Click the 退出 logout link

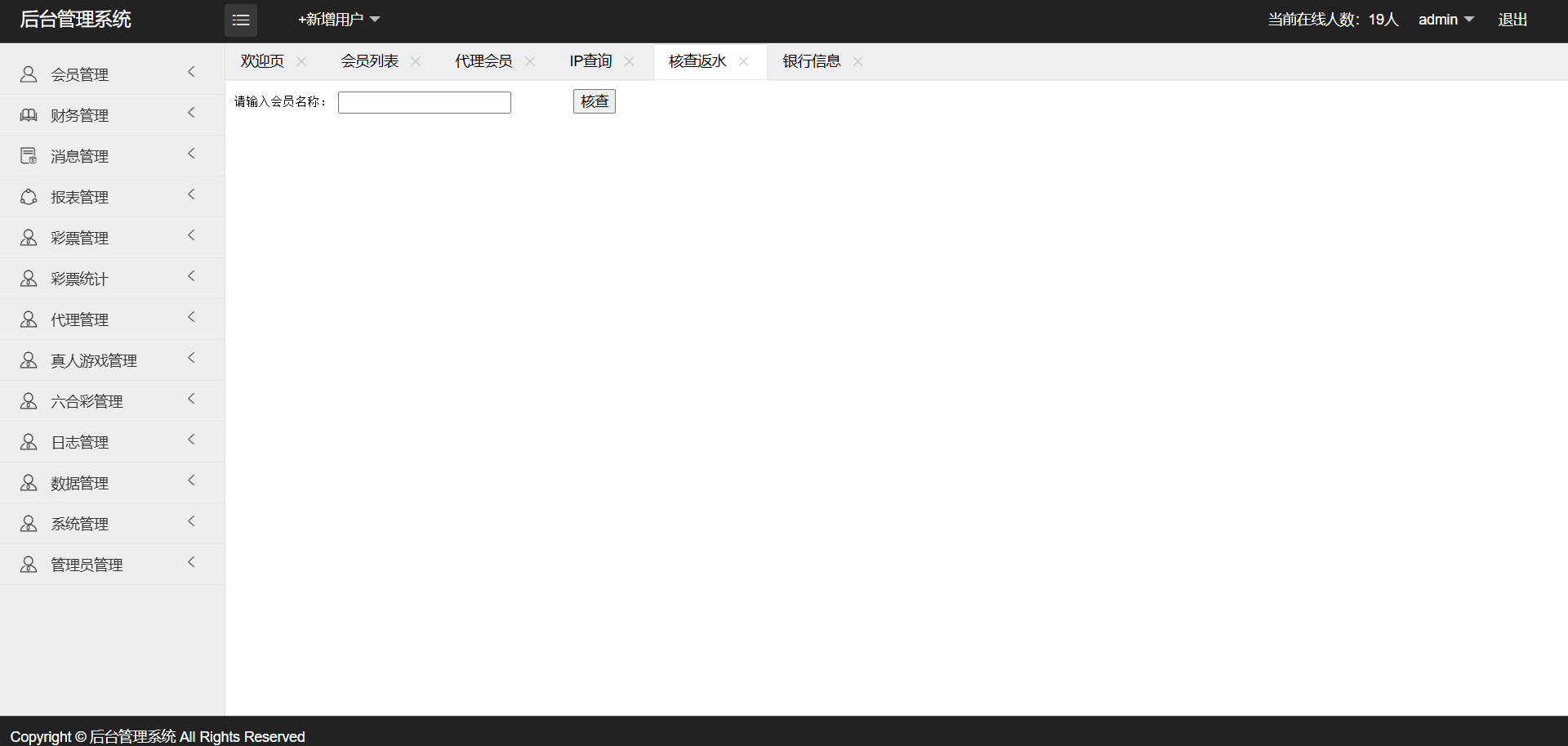pyautogui.click(x=1512, y=20)
